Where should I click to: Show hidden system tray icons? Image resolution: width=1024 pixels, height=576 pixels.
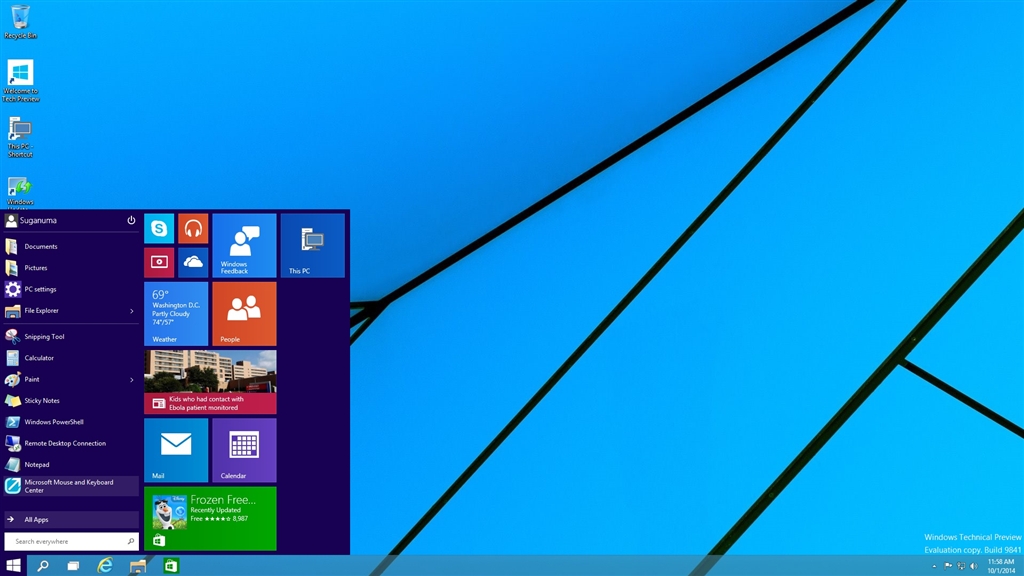click(x=934, y=566)
